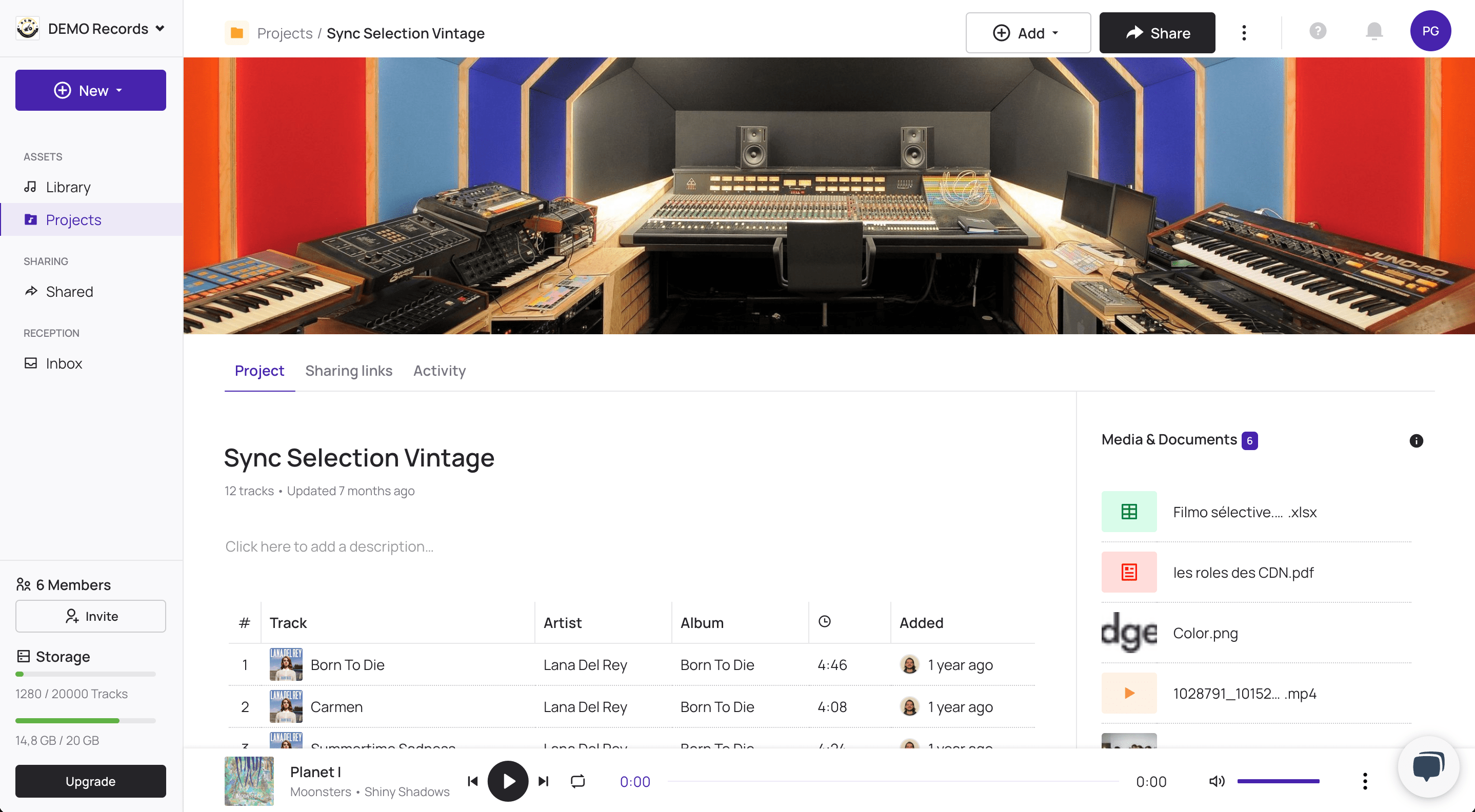Click the Storage heading
This screenshot has height=812, width=1475.
(63, 656)
